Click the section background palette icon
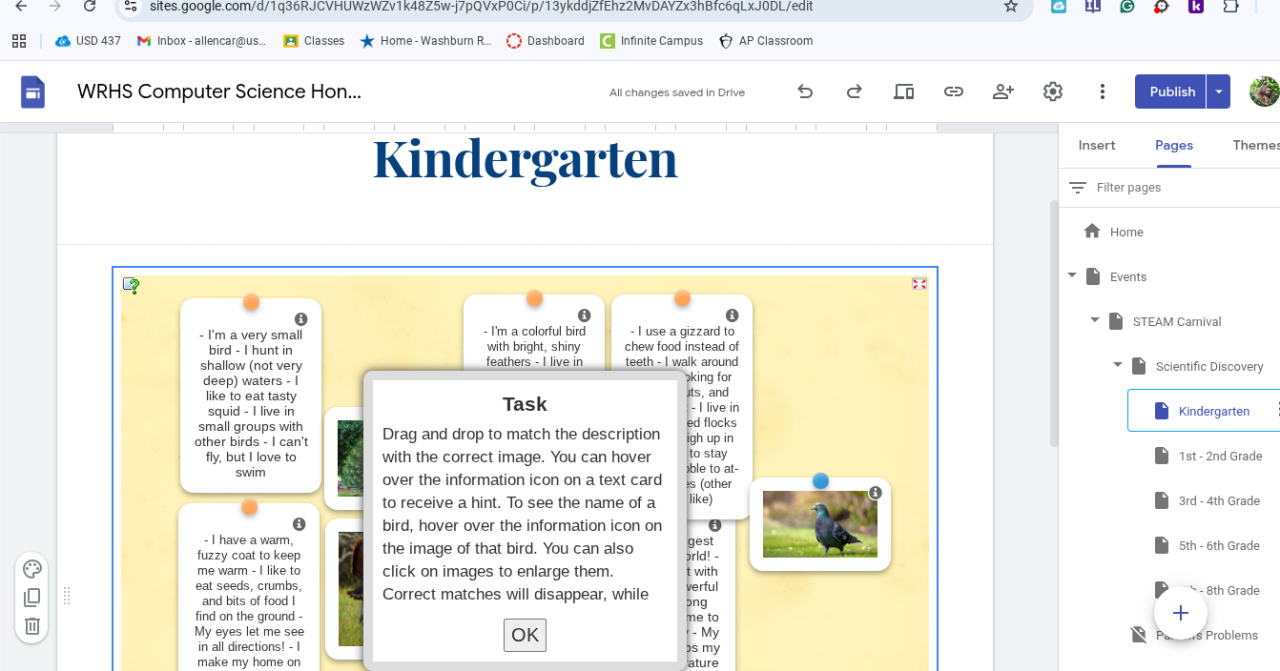Screen dimensions: 1280x671 click(x=32, y=569)
